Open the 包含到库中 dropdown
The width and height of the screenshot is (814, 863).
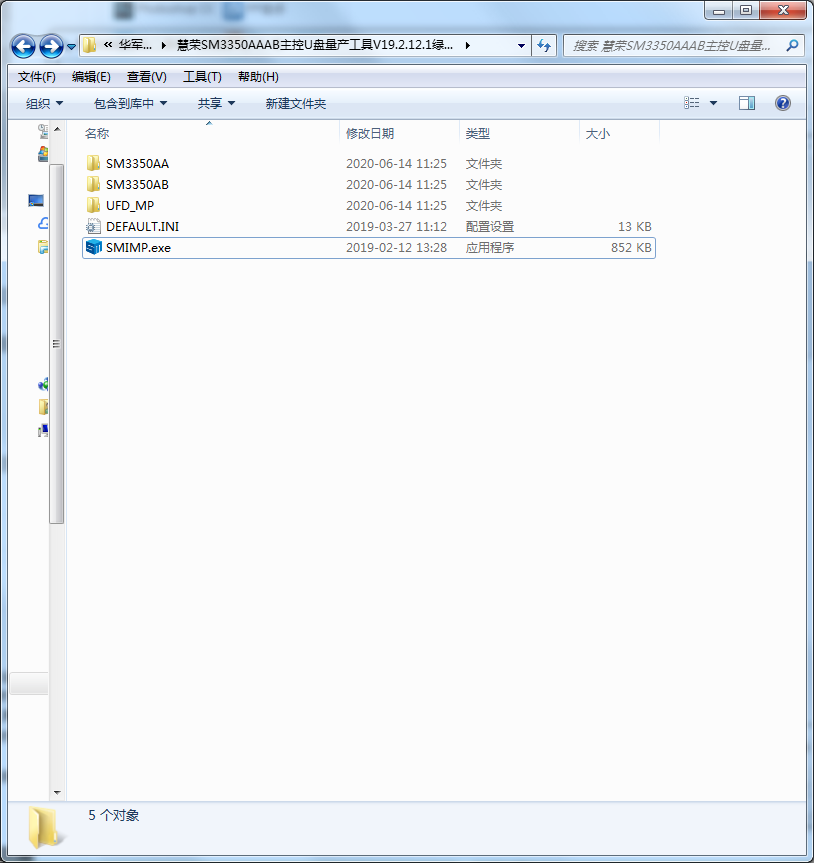[x=130, y=103]
